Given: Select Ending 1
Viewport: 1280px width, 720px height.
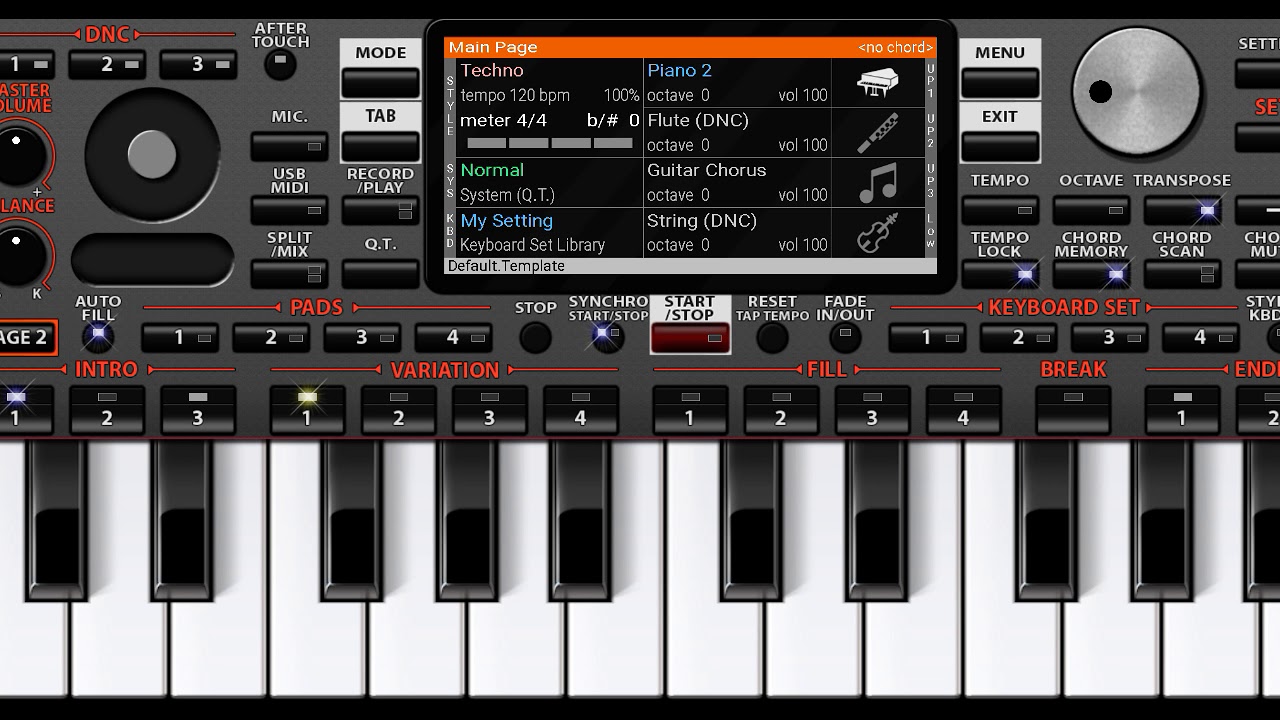Looking at the screenshot, I should [1182, 409].
